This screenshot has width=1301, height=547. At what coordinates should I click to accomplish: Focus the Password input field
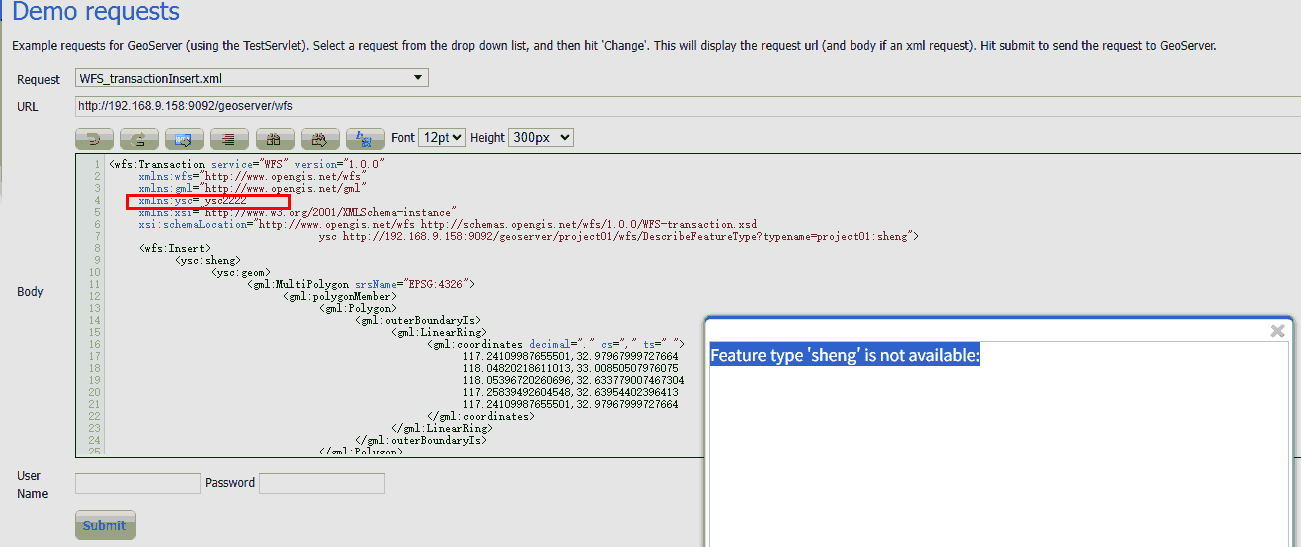(322, 483)
